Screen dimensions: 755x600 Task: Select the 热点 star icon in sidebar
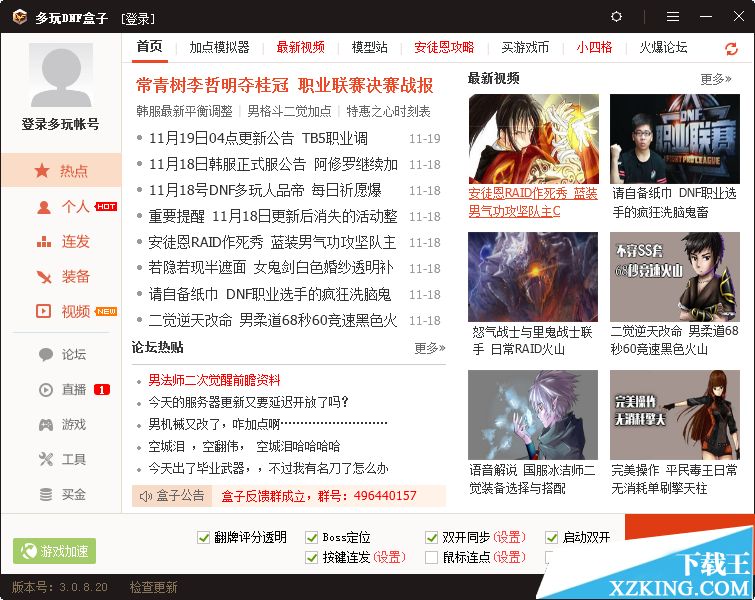pos(42,170)
